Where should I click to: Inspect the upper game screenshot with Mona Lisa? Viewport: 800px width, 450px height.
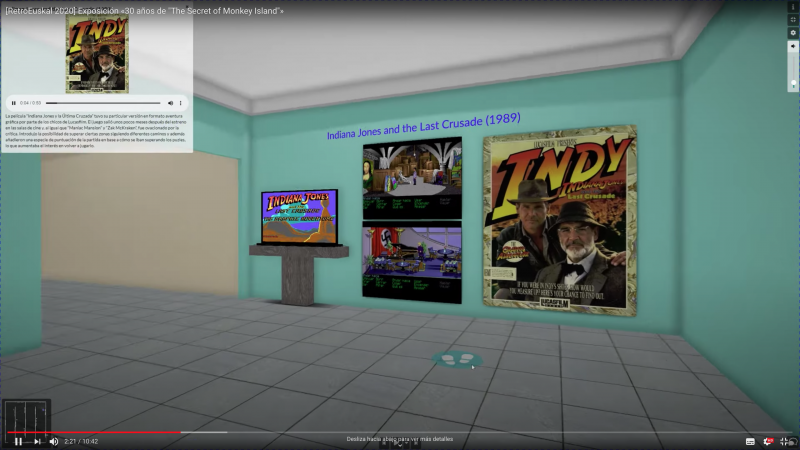tap(412, 178)
